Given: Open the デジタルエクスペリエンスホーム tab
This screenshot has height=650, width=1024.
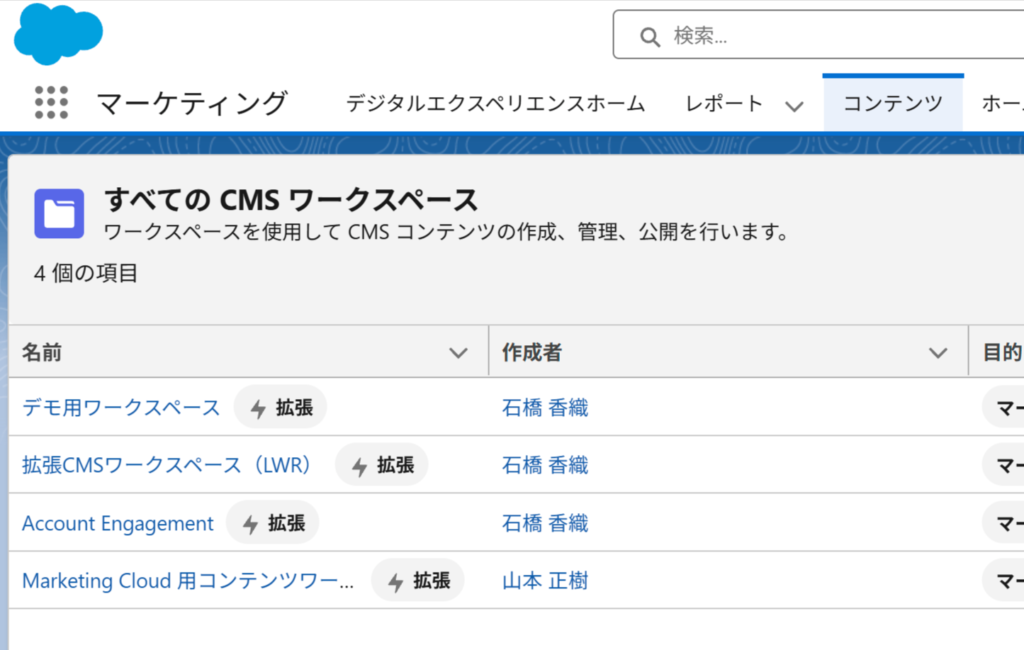Looking at the screenshot, I should [x=495, y=103].
